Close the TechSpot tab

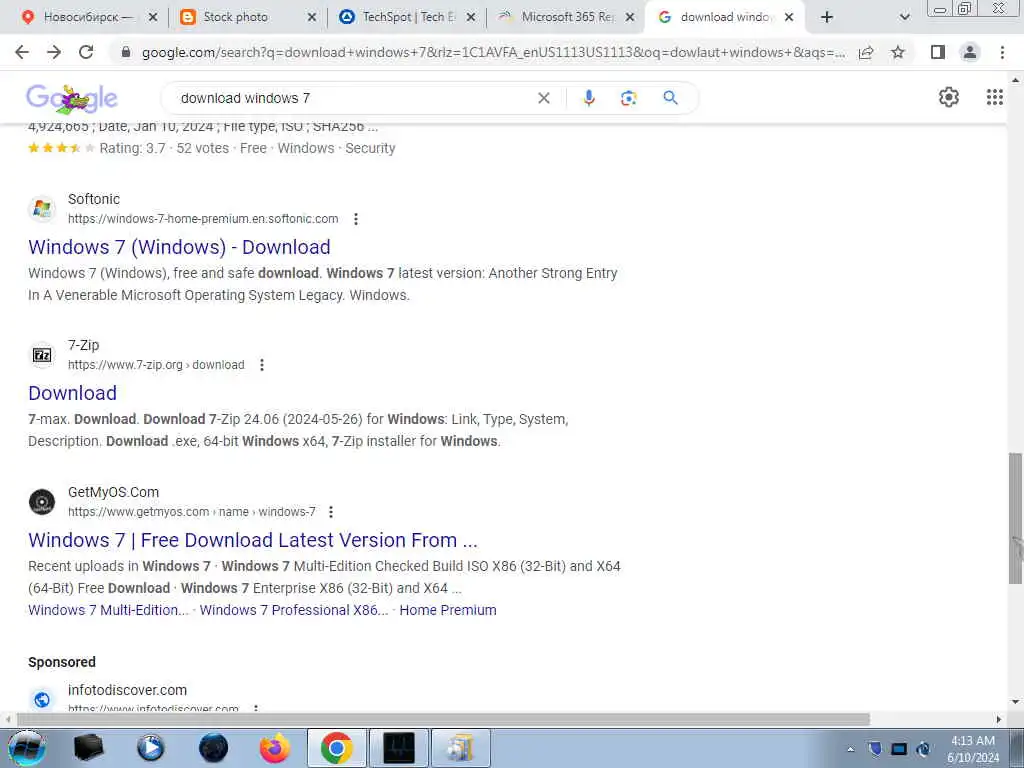pyautogui.click(x=471, y=18)
